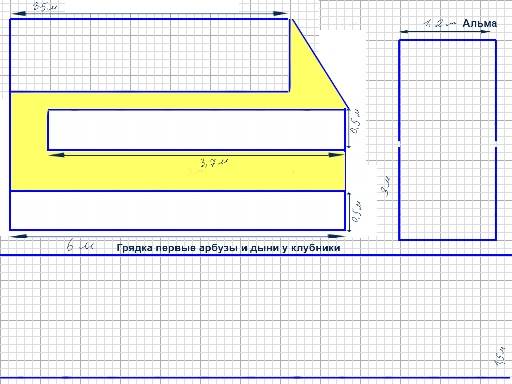Screen dimensions: 512x384
Task: Click the long horizontal blue line under the caption
Action: [256, 255]
